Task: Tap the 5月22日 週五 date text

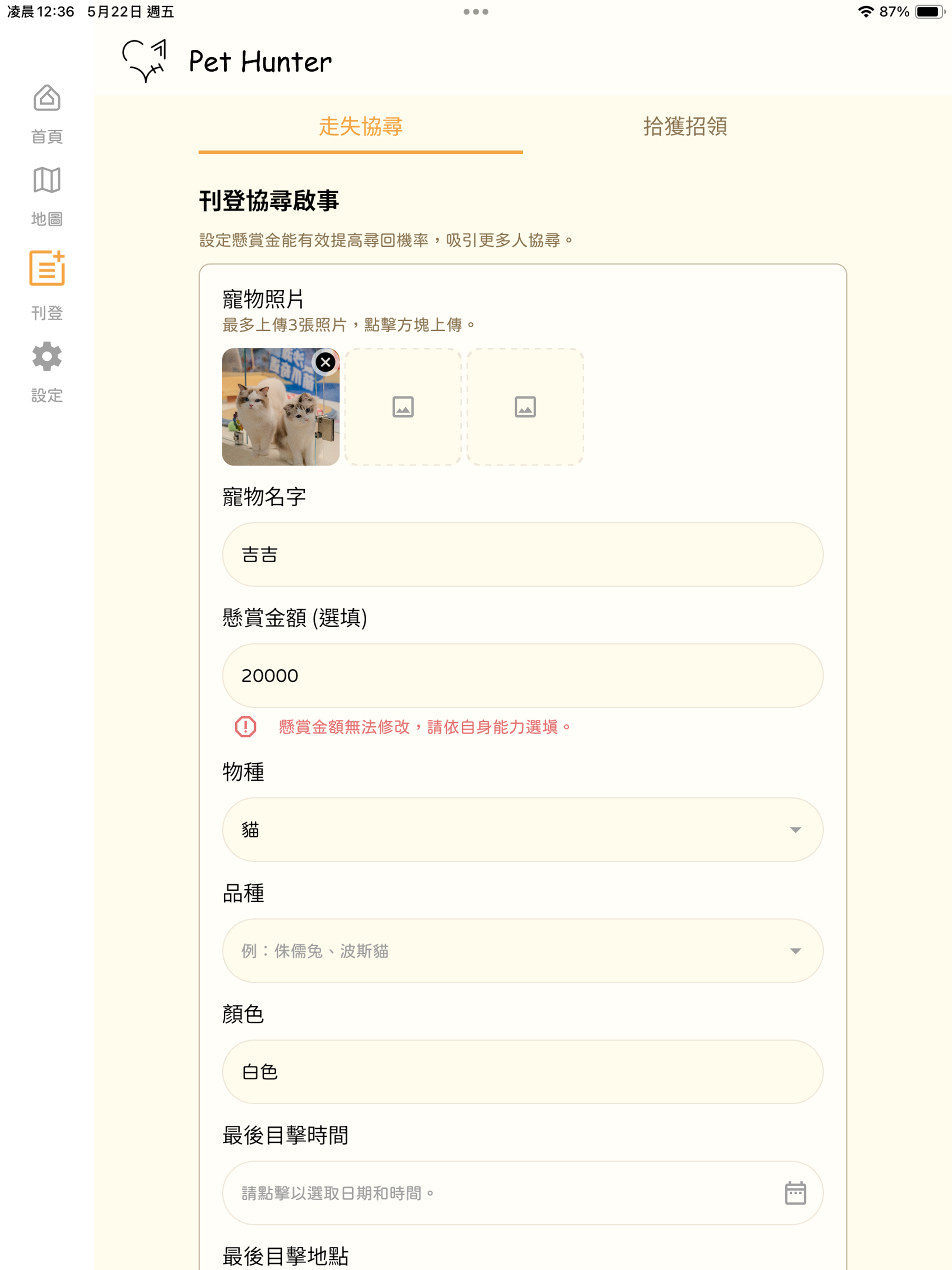Action: (x=131, y=12)
